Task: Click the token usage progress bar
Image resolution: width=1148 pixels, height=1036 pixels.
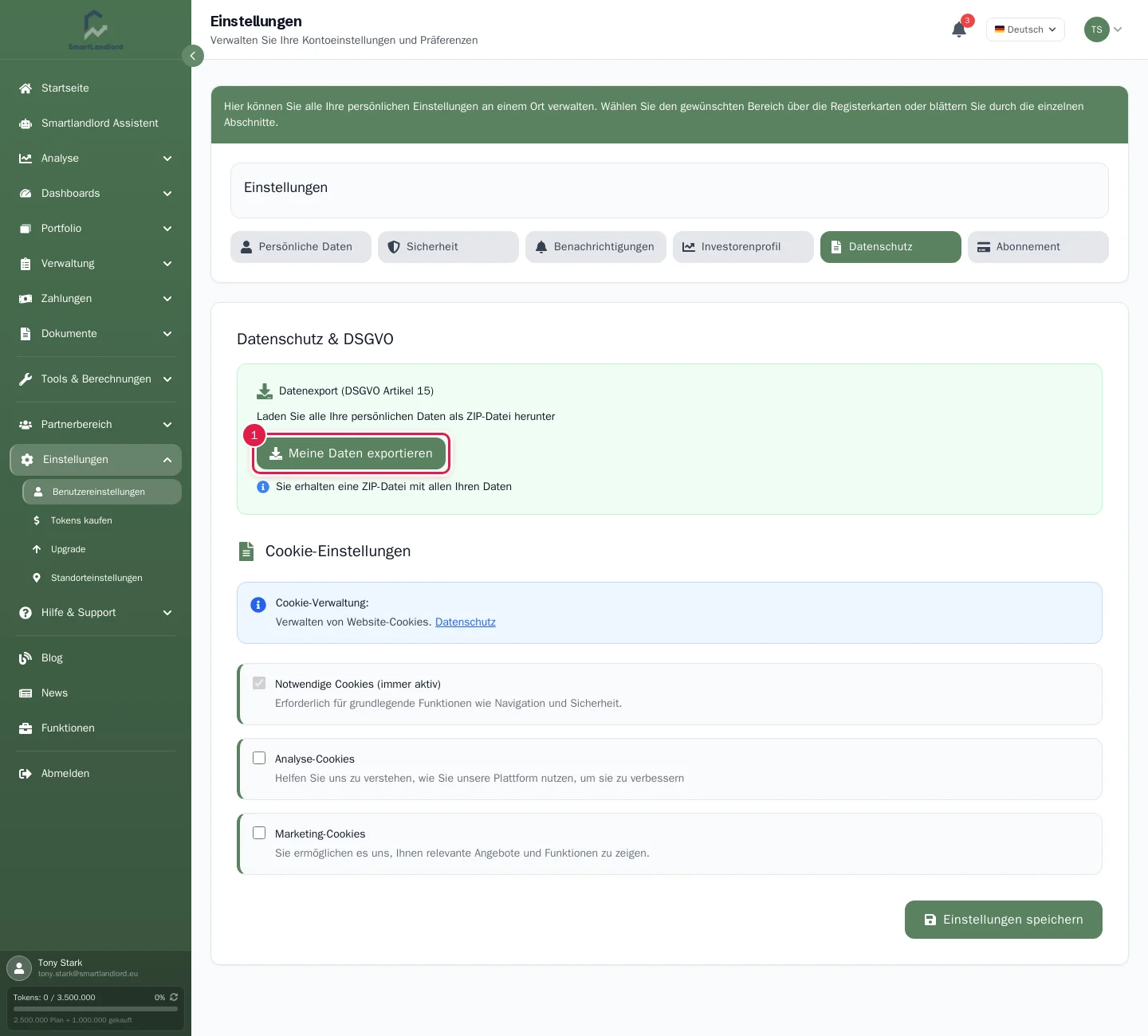Action: (96, 1009)
